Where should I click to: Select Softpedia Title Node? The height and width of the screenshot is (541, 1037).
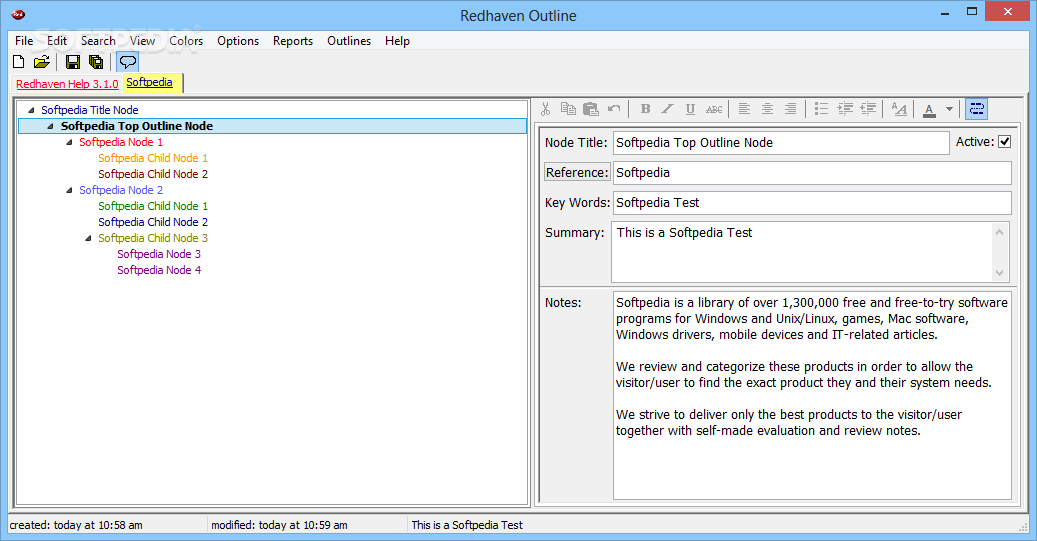coord(90,110)
